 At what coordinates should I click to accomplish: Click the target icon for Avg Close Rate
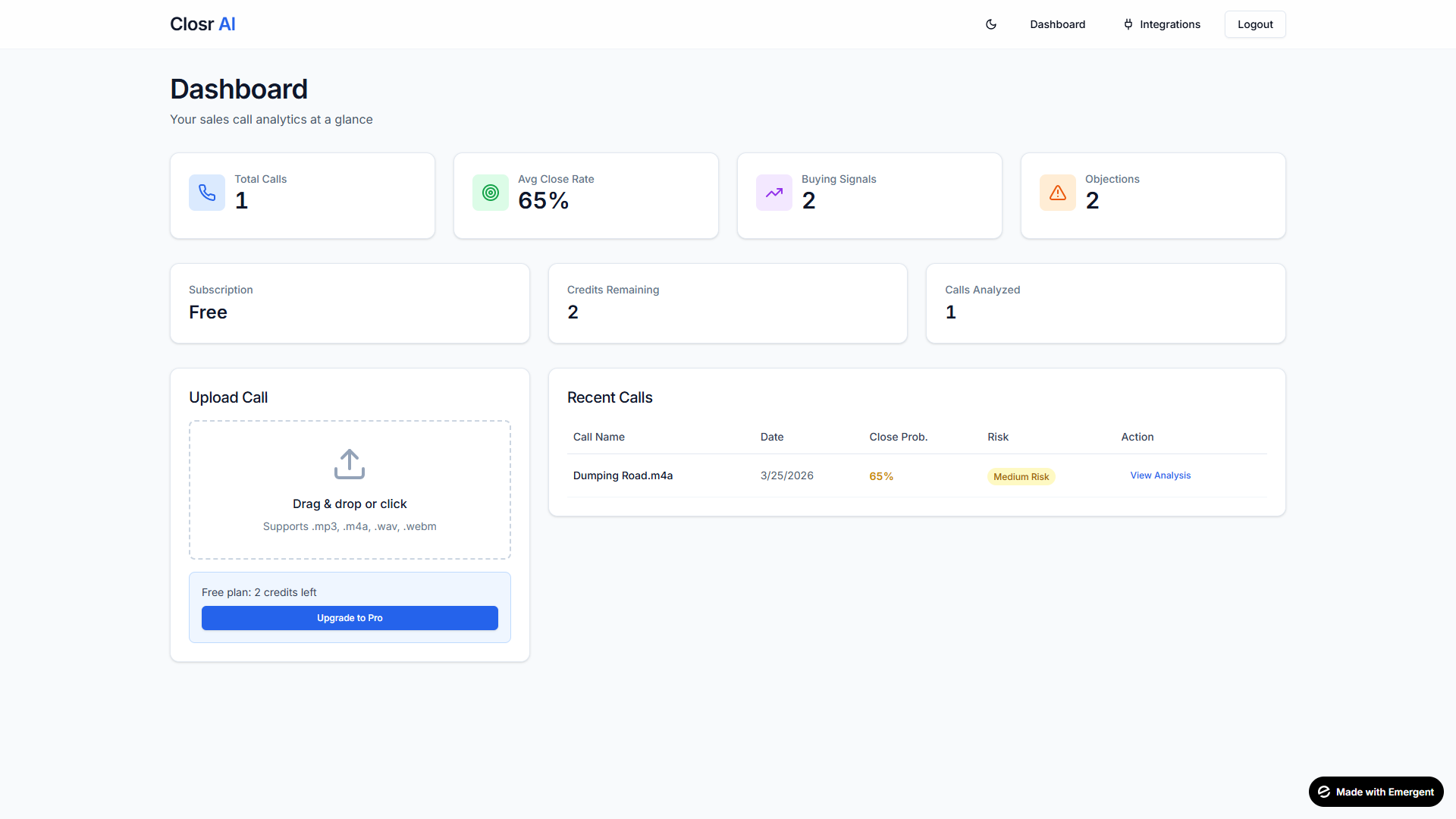point(491,193)
